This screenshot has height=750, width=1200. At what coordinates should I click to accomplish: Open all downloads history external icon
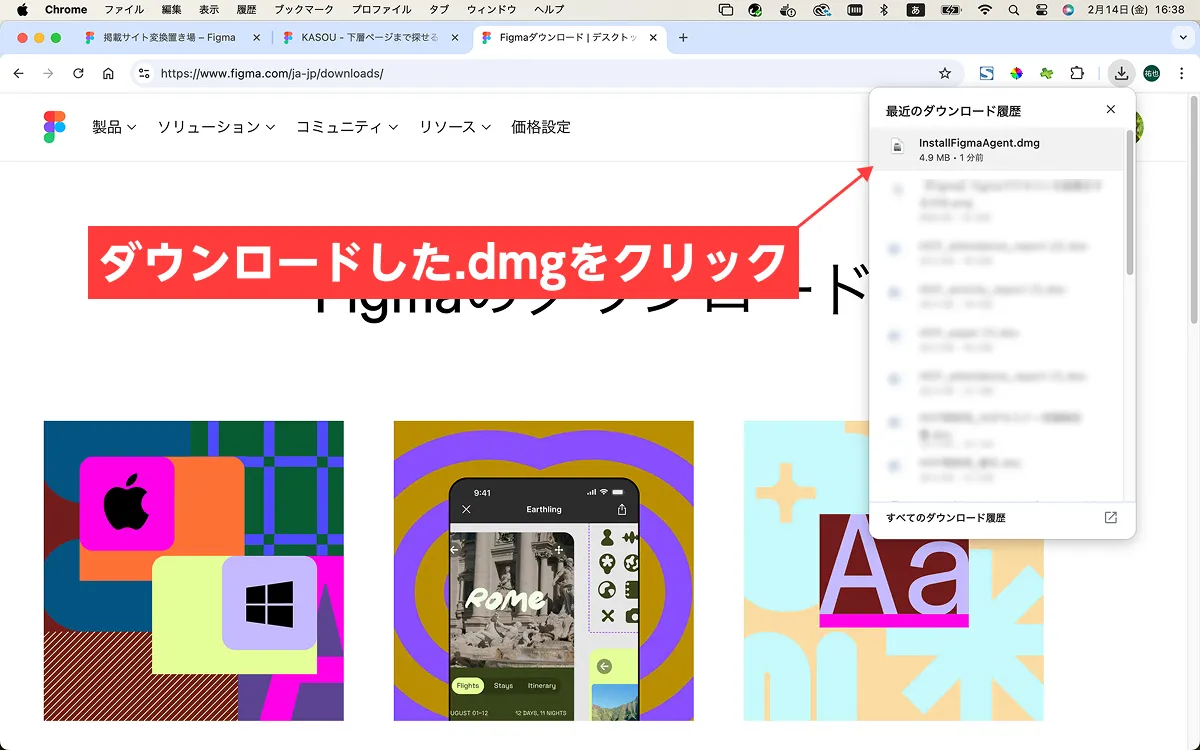coord(1110,518)
